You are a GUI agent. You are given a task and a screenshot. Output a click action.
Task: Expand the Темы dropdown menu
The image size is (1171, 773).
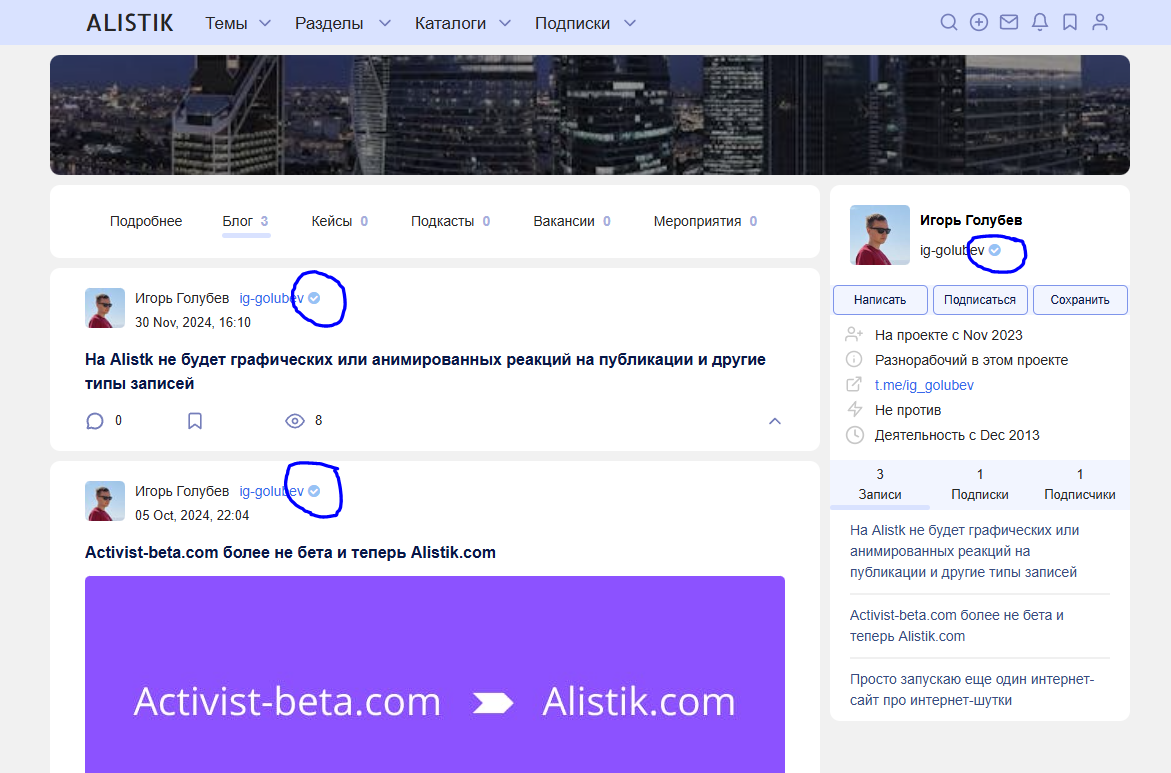coord(238,23)
